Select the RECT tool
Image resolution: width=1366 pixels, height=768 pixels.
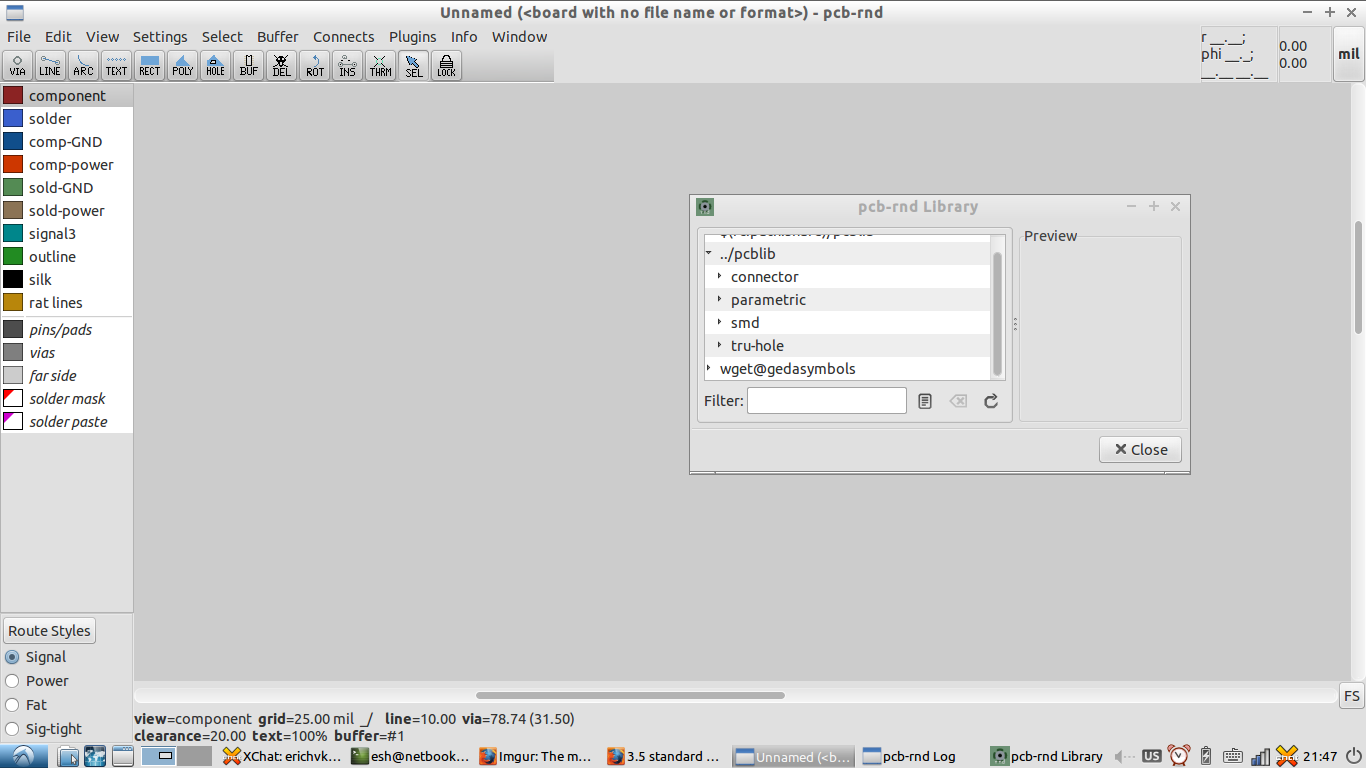coord(149,66)
